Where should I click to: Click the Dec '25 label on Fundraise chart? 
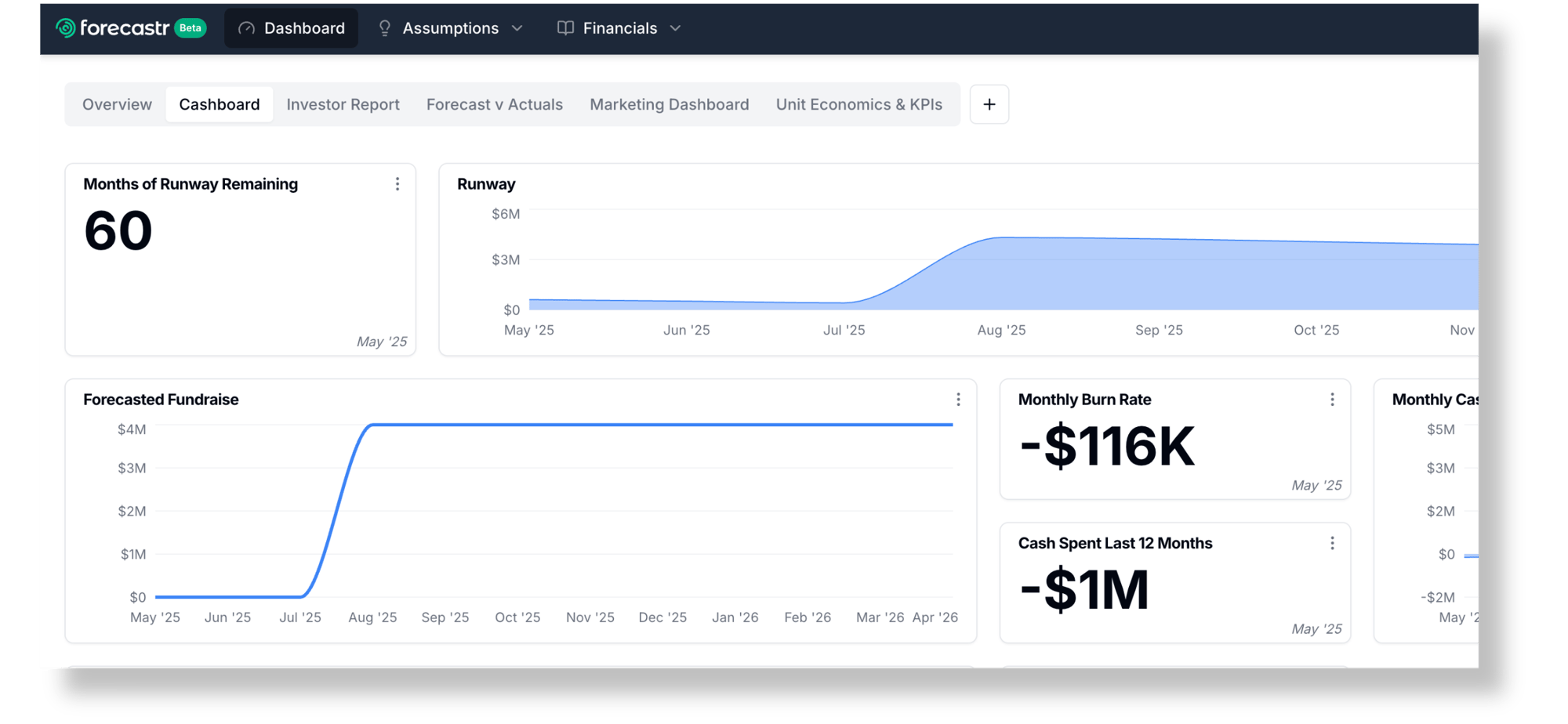[662, 617]
